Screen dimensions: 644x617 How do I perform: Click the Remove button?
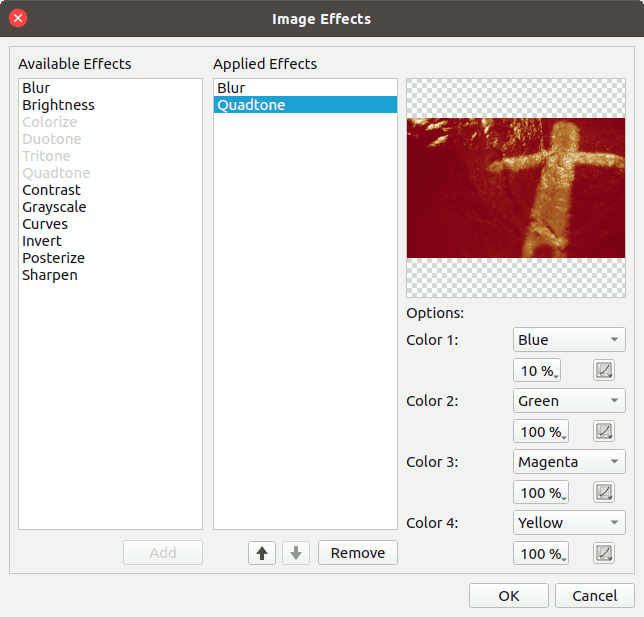tap(357, 553)
